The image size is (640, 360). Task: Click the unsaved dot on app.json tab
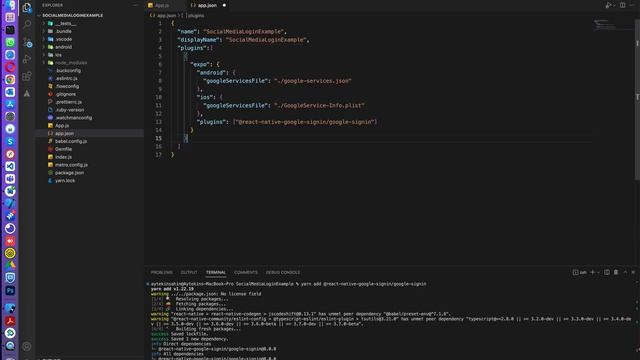click(x=224, y=5)
